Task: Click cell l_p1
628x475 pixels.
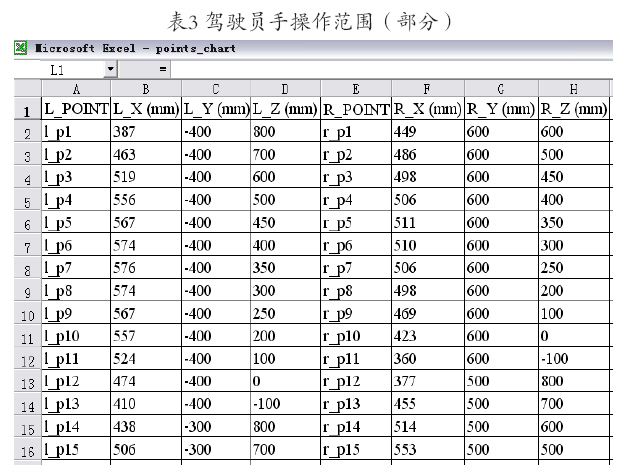Action: point(76,131)
